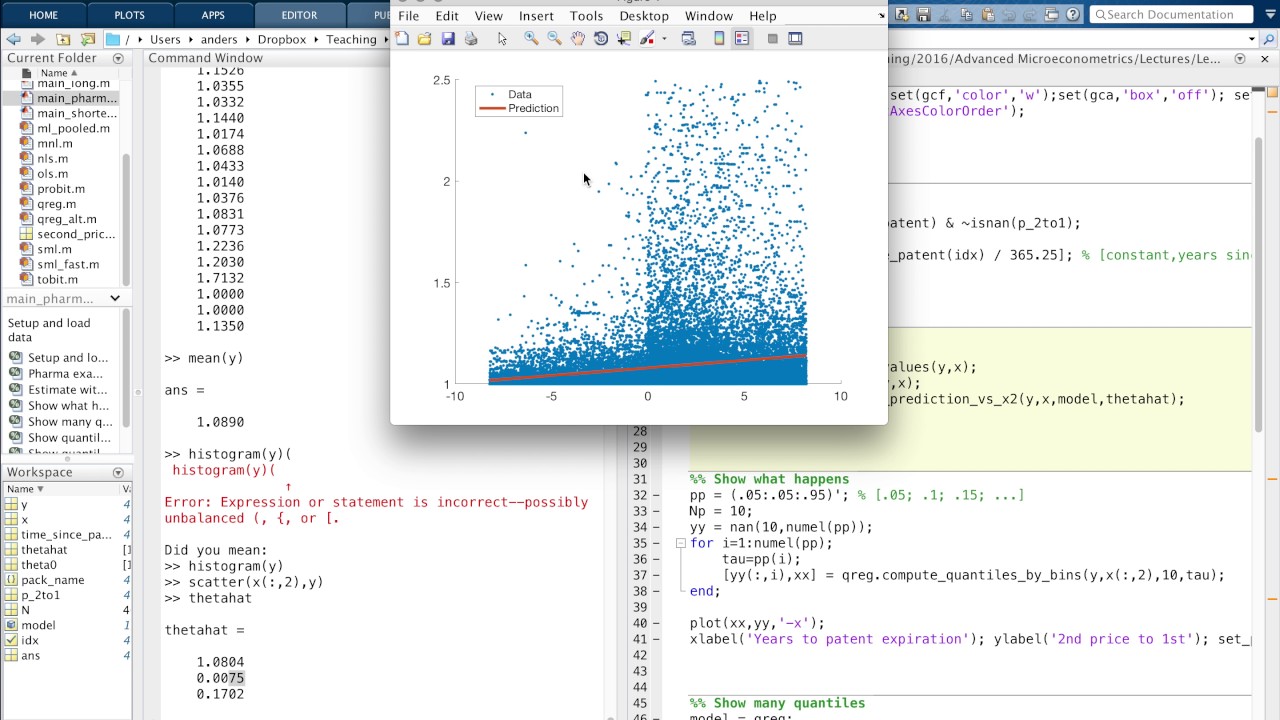Switch to the HOME ribbon tab
Screen dimensions: 1280x720
43,15
